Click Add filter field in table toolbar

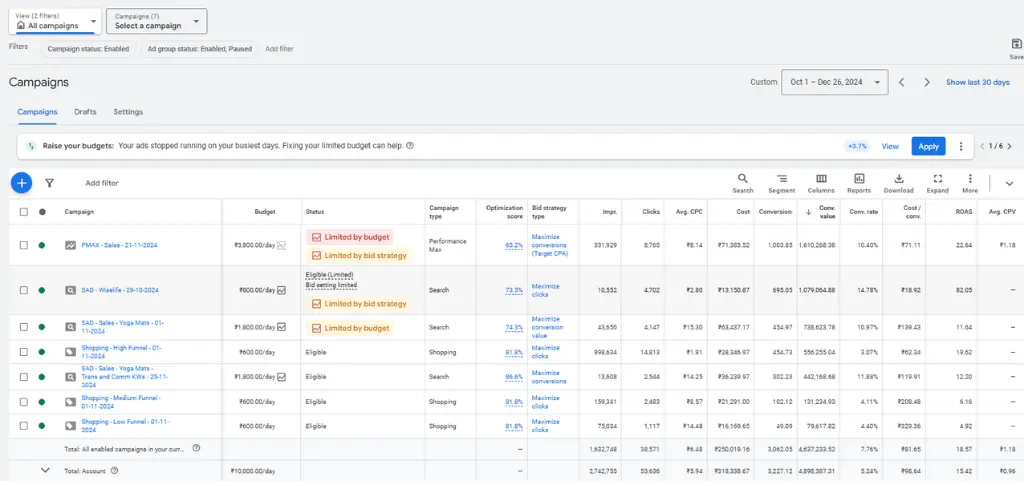[x=102, y=184]
